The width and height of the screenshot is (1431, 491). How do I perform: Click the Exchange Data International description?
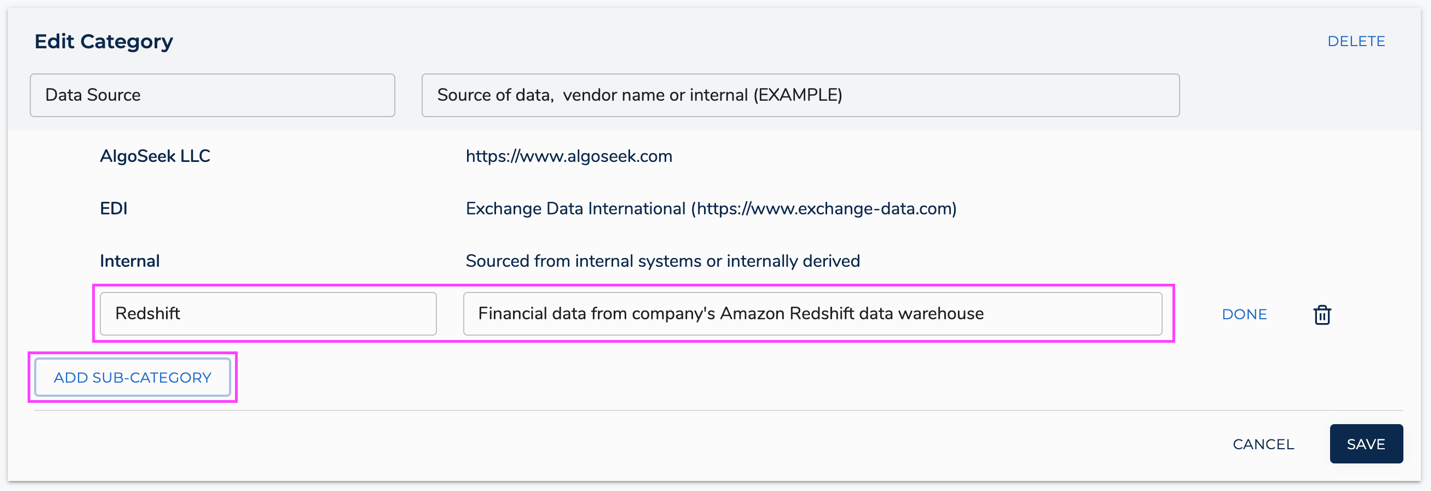[576, 209]
